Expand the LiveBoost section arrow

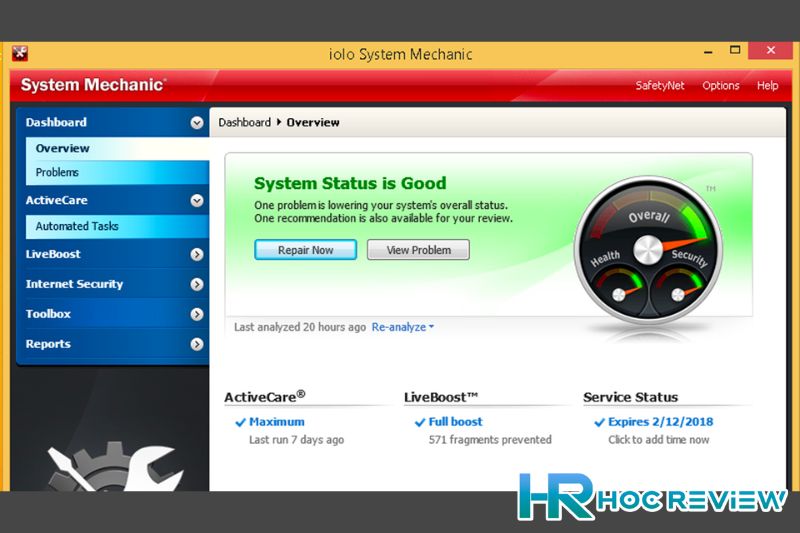tap(197, 254)
